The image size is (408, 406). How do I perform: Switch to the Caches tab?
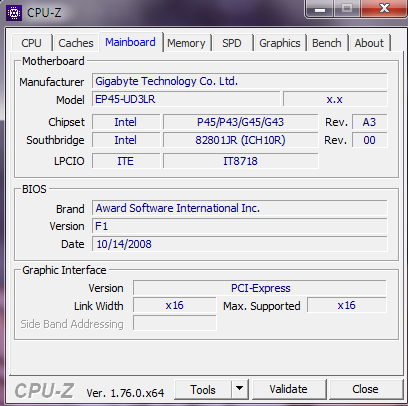[76, 43]
